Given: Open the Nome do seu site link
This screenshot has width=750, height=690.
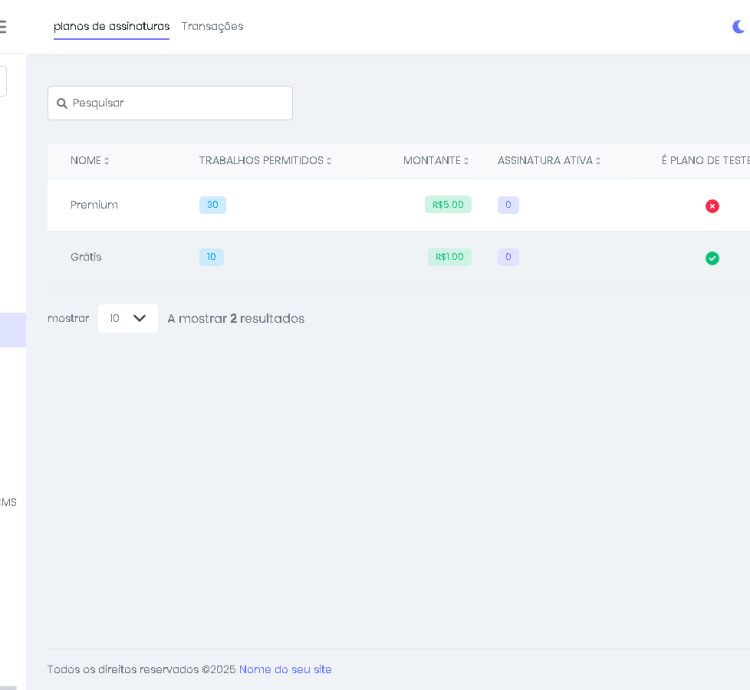Looking at the screenshot, I should click(x=285, y=669).
